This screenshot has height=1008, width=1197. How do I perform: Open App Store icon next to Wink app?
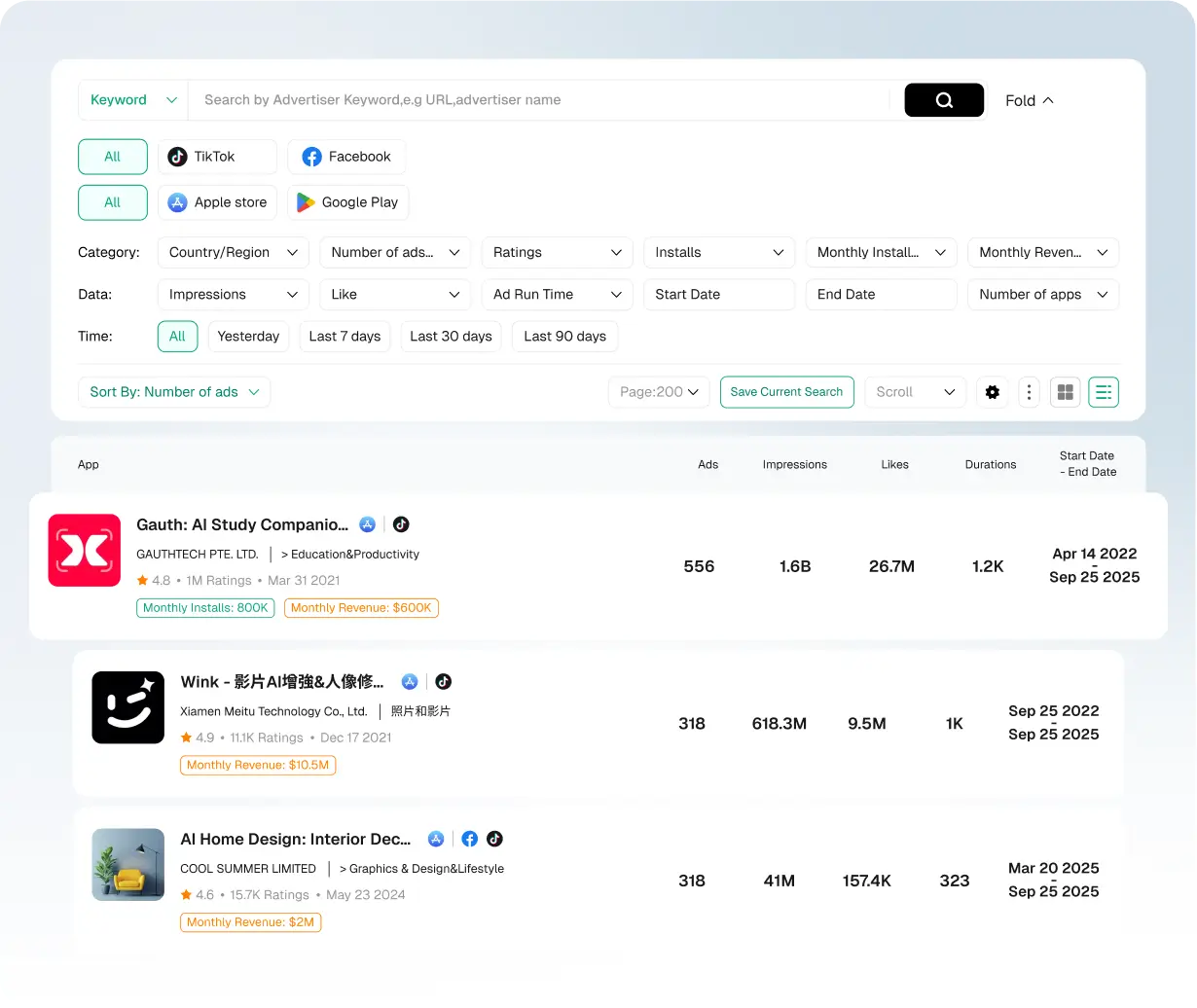[410, 682]
